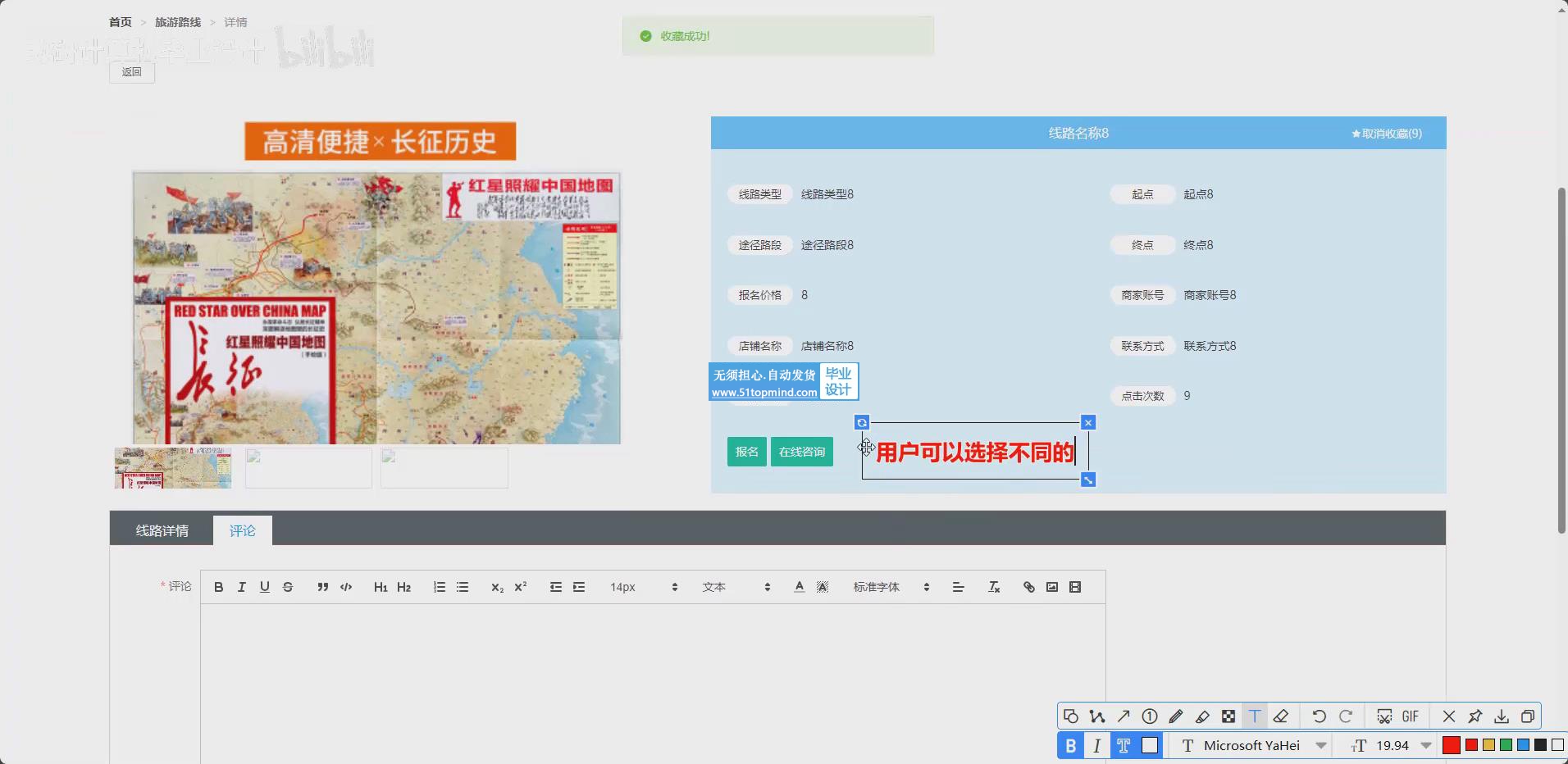Insert a video in comment editor
The width and height of the screenshot is (1568, 764).
point(1075,587)
